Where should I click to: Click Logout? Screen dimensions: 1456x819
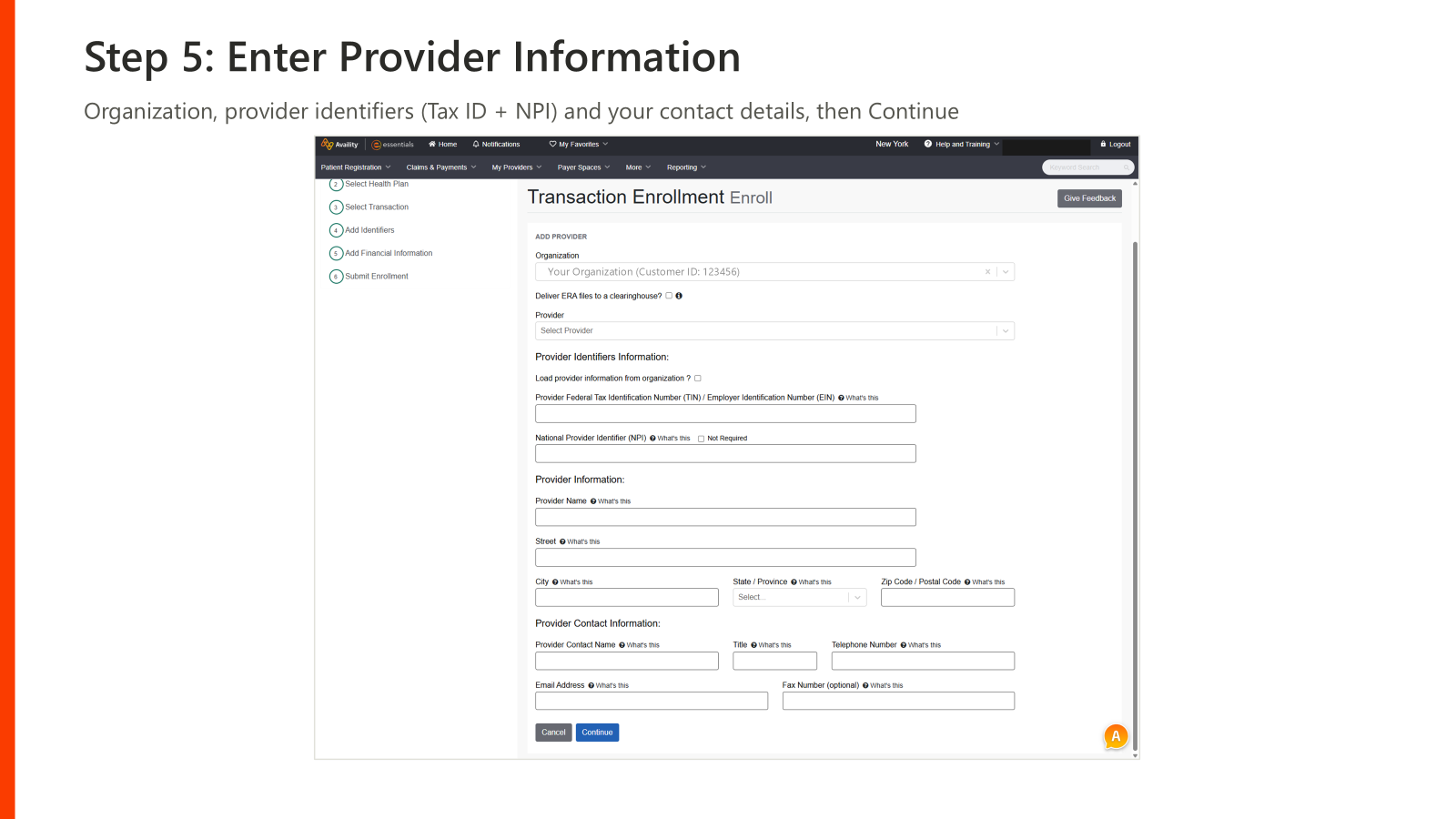tap(1116, 144)
